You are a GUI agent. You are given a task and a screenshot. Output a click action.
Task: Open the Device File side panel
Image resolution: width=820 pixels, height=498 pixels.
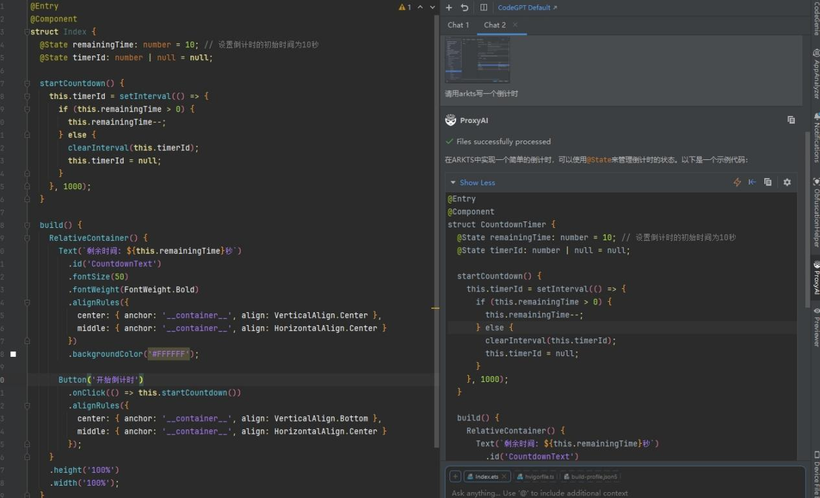(x=815, y=473)
